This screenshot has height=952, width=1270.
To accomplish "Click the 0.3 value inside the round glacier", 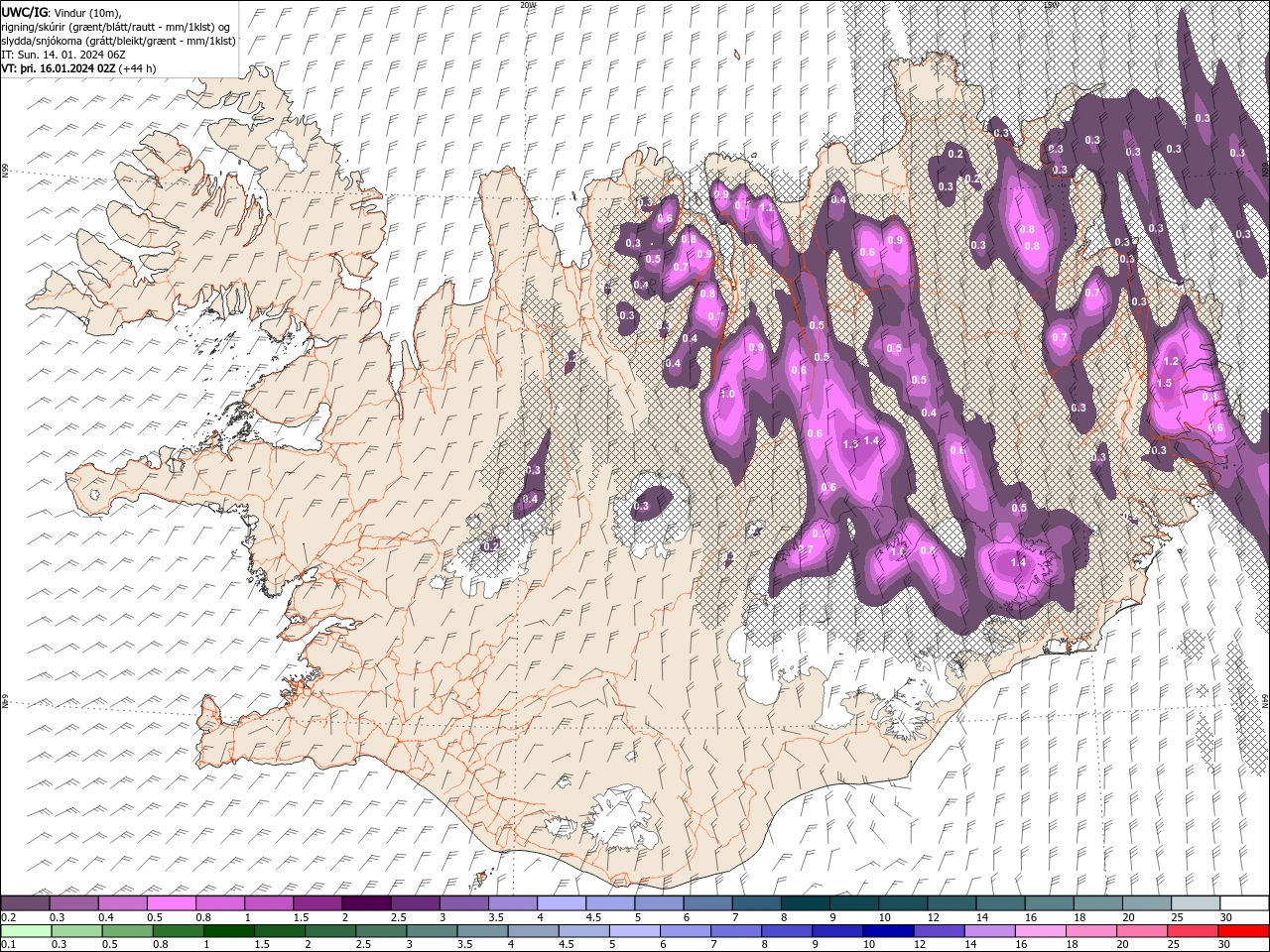I will [x=640, y=506].
